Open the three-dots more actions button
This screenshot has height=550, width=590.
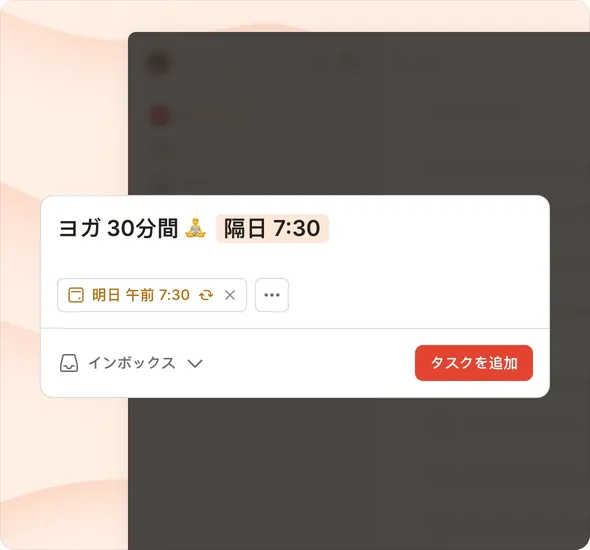[272, 295]
